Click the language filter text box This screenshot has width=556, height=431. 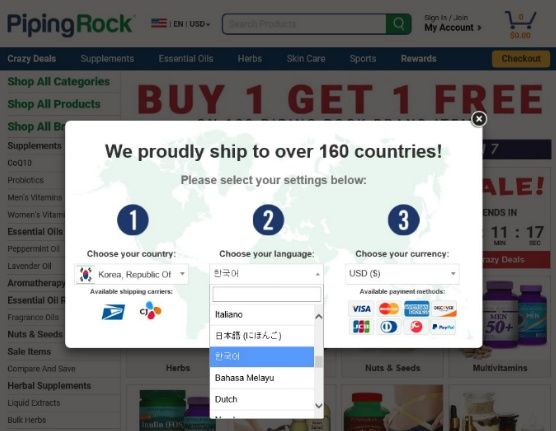pos(267,294)
